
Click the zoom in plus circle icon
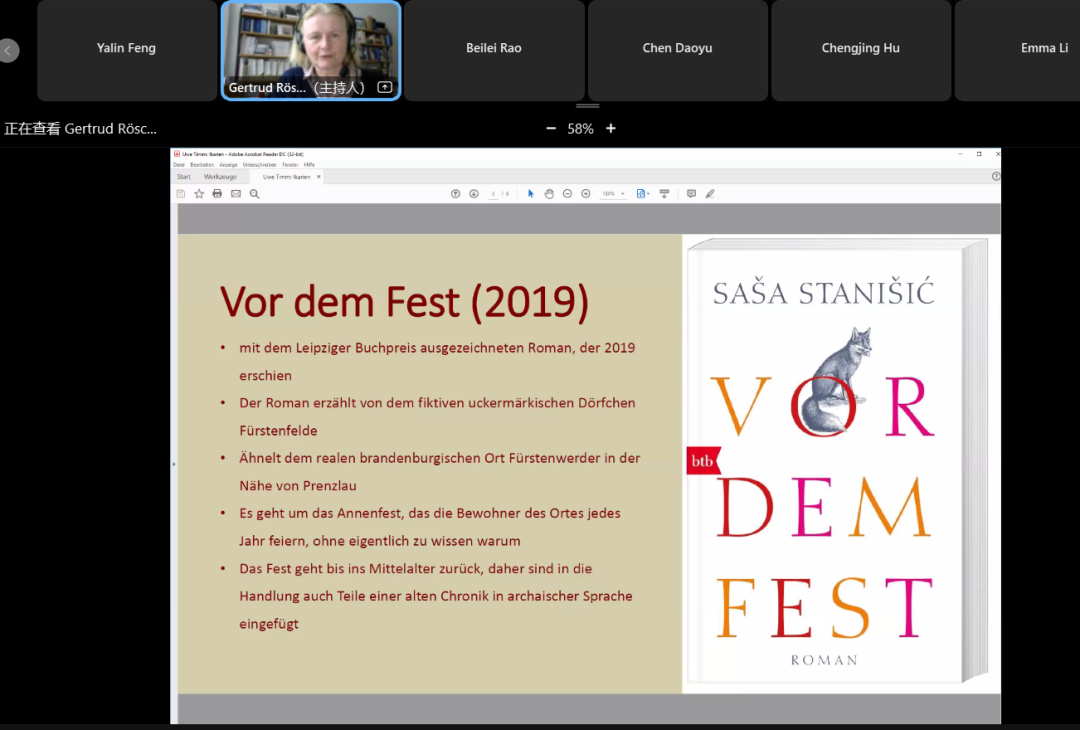(x=586, y=194)
